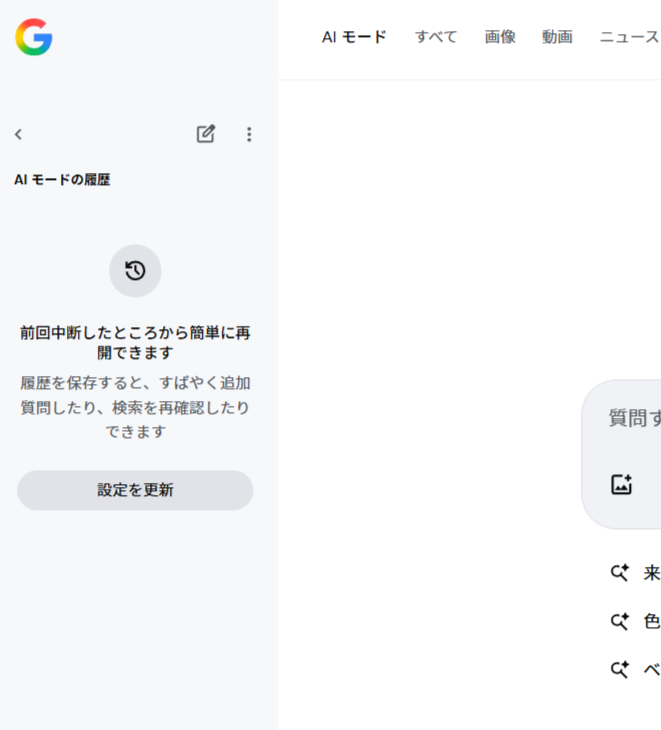The image size is (661, 730).
Task: Click the search sparkle icon beside ベ
Action: tap(620, 669)
